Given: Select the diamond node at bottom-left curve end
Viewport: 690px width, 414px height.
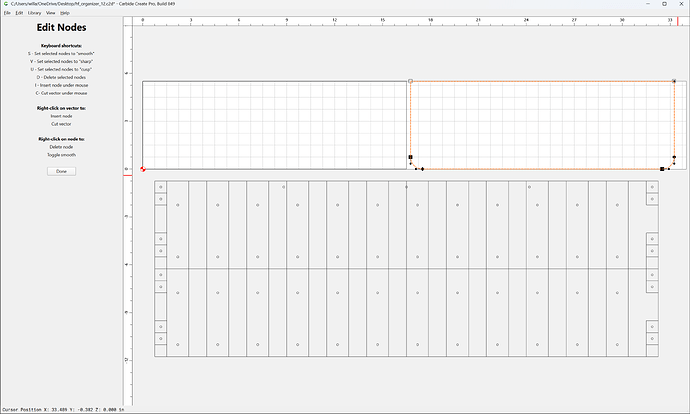Looking at the screenshot, I should point(422,169).
